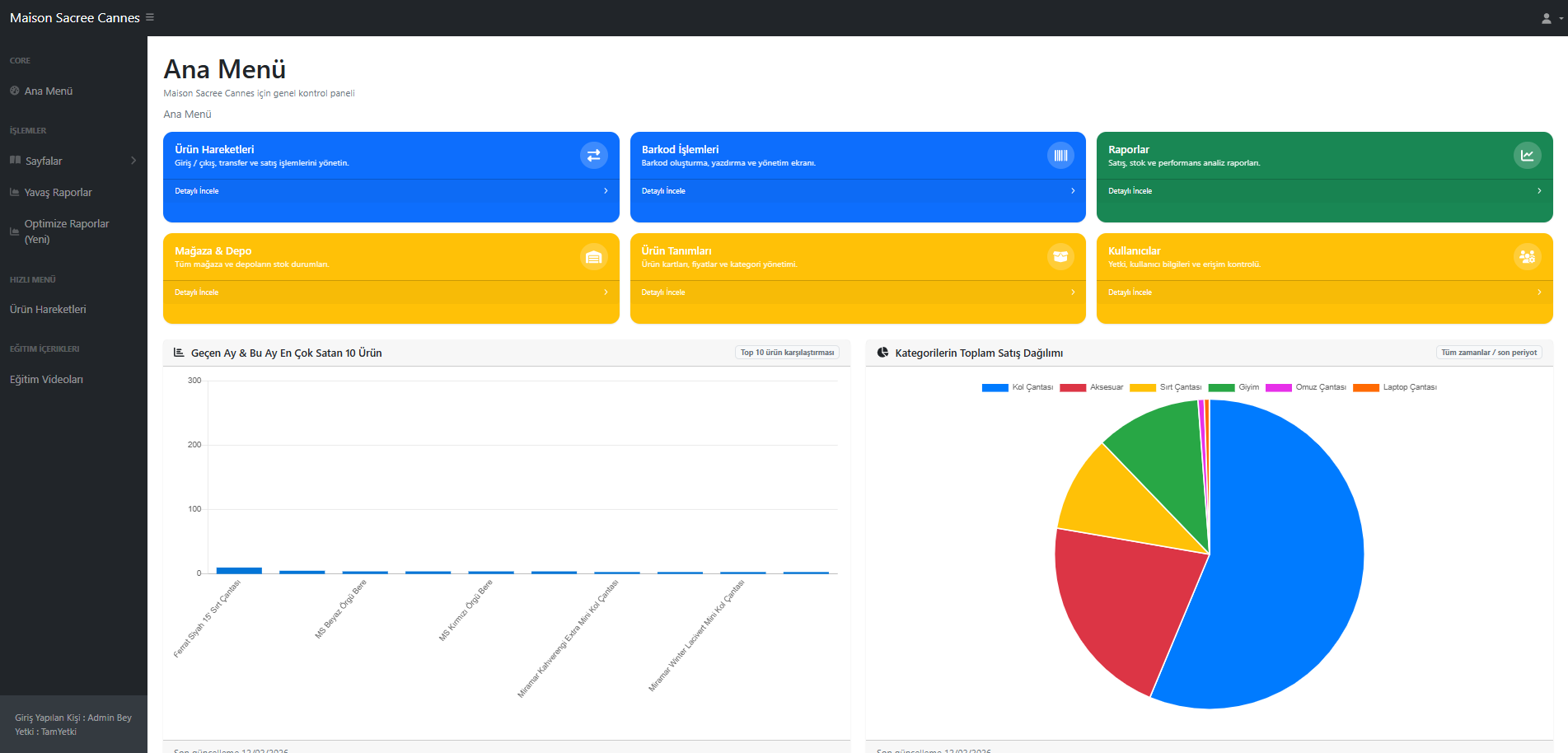Click the chart icon on Raporlar card
The width and height of the screenshot is (1568, 753).
(1527, 155)
